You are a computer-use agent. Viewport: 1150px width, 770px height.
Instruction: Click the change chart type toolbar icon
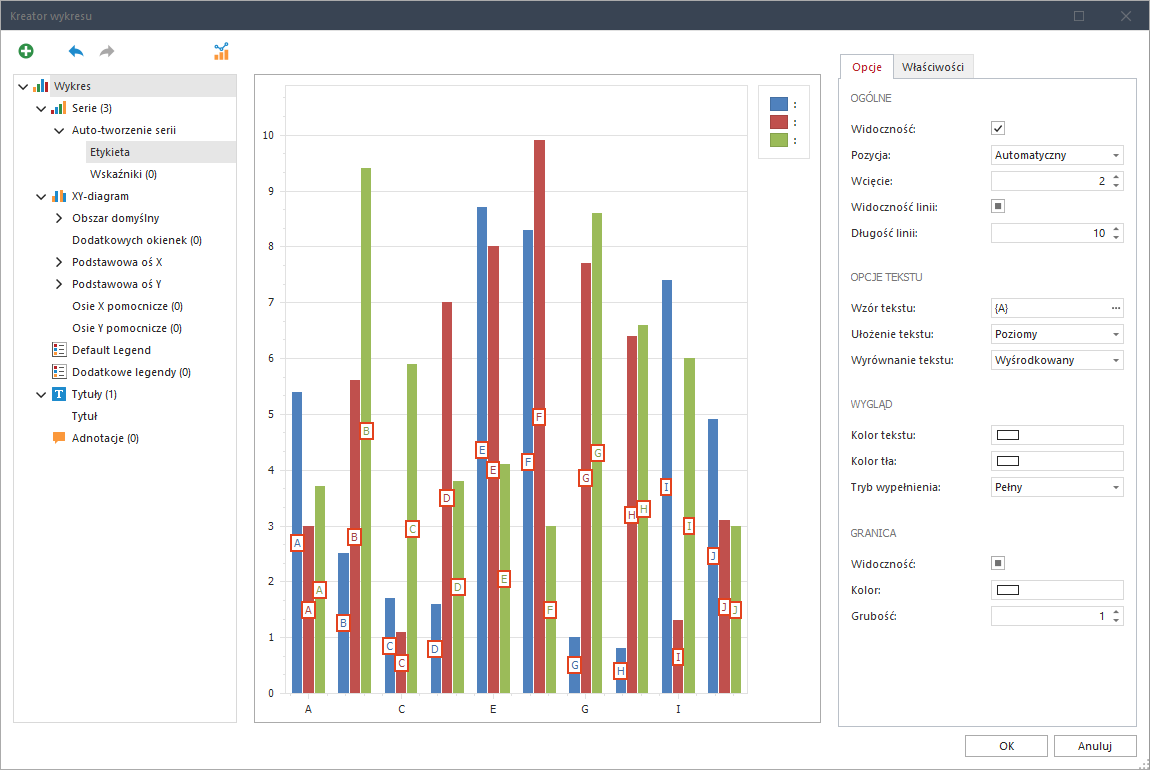pyautogui.click(x=221, y=51)
